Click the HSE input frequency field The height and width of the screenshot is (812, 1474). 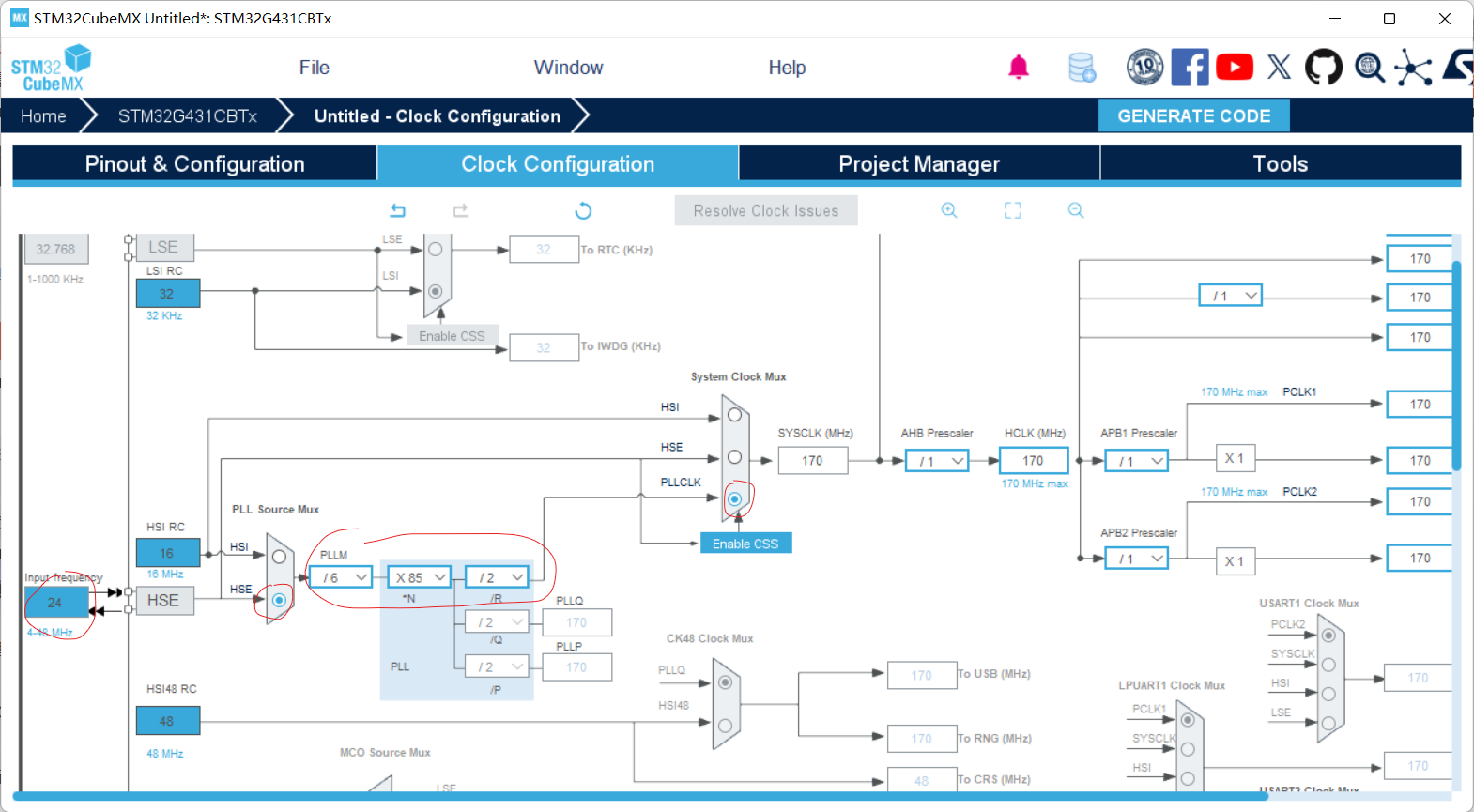56,603
